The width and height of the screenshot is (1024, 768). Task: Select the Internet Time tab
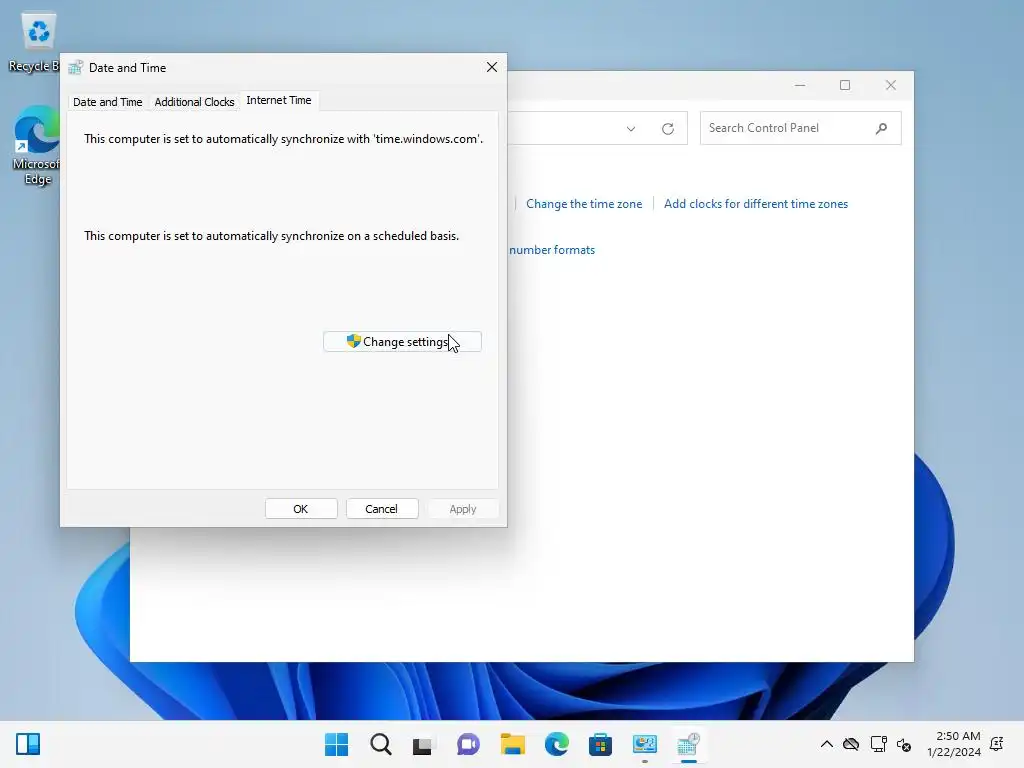click(279, 100)
